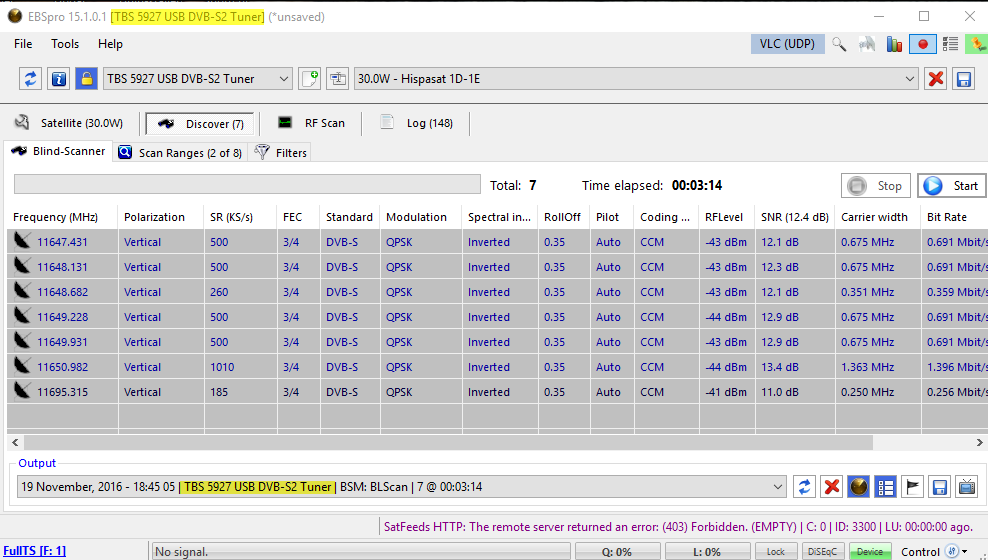Click the save floppy icon in Output panel
The height and width of the screenshot is (560, 988).
coord(940,487)
